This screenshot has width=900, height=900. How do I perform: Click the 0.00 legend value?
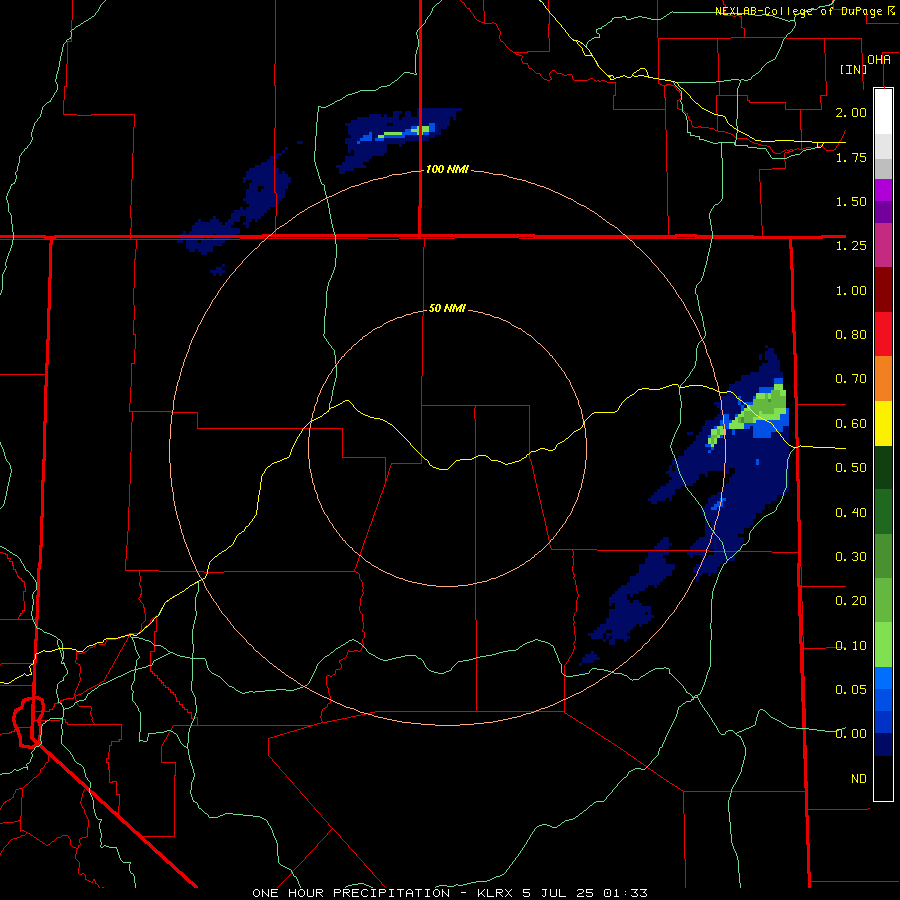click(x=851, y=734)
